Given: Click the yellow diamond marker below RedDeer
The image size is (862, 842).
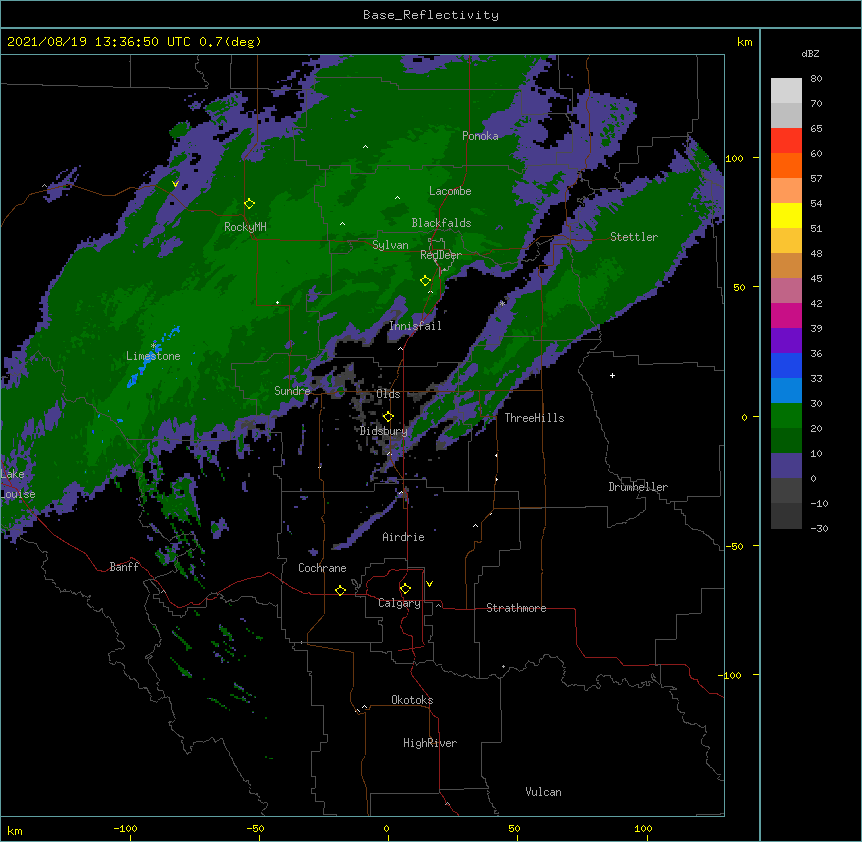Looking at the screenshot, I should (425, 281).
